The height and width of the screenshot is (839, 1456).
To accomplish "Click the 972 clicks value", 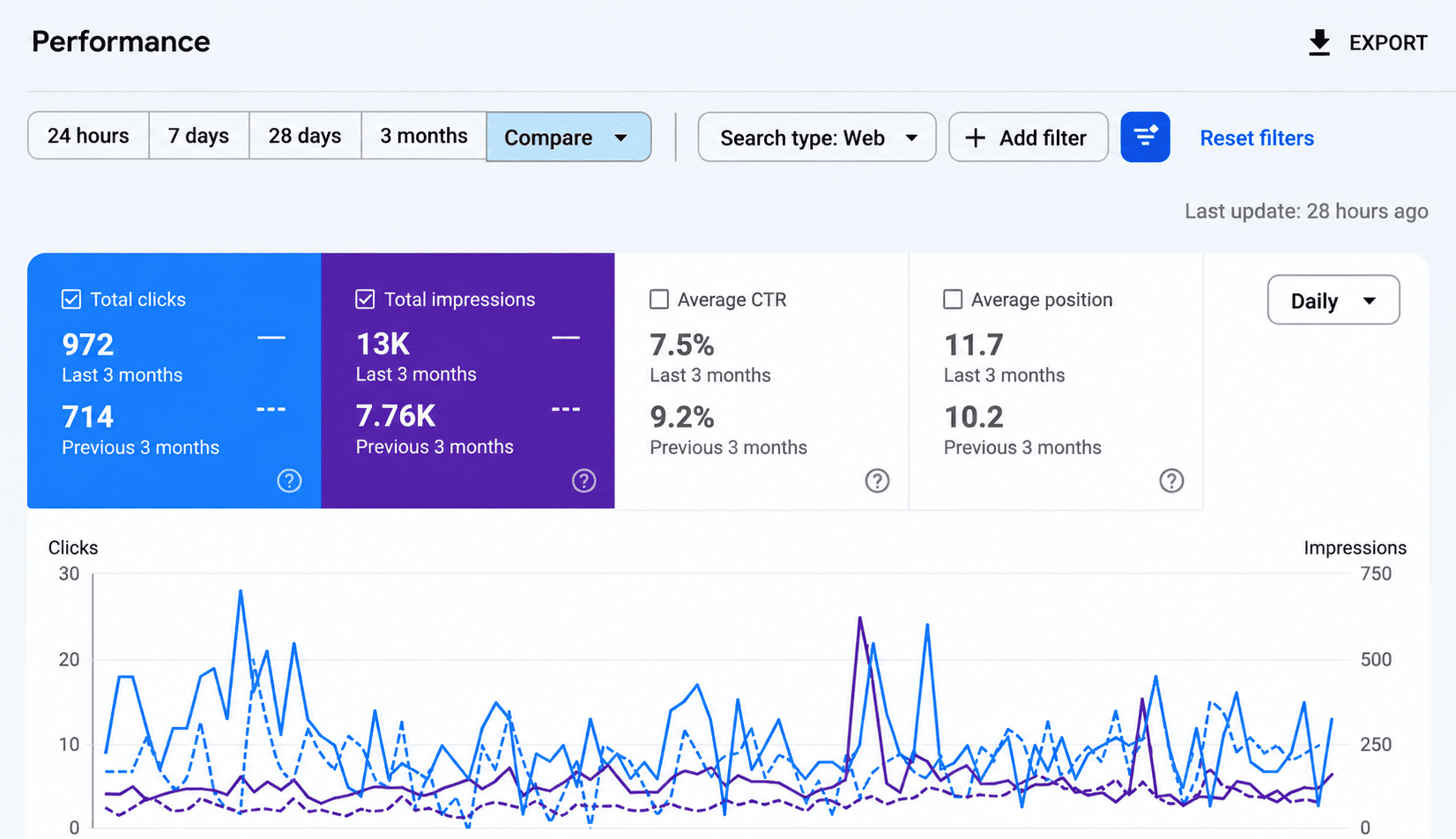I will point(88,345).
